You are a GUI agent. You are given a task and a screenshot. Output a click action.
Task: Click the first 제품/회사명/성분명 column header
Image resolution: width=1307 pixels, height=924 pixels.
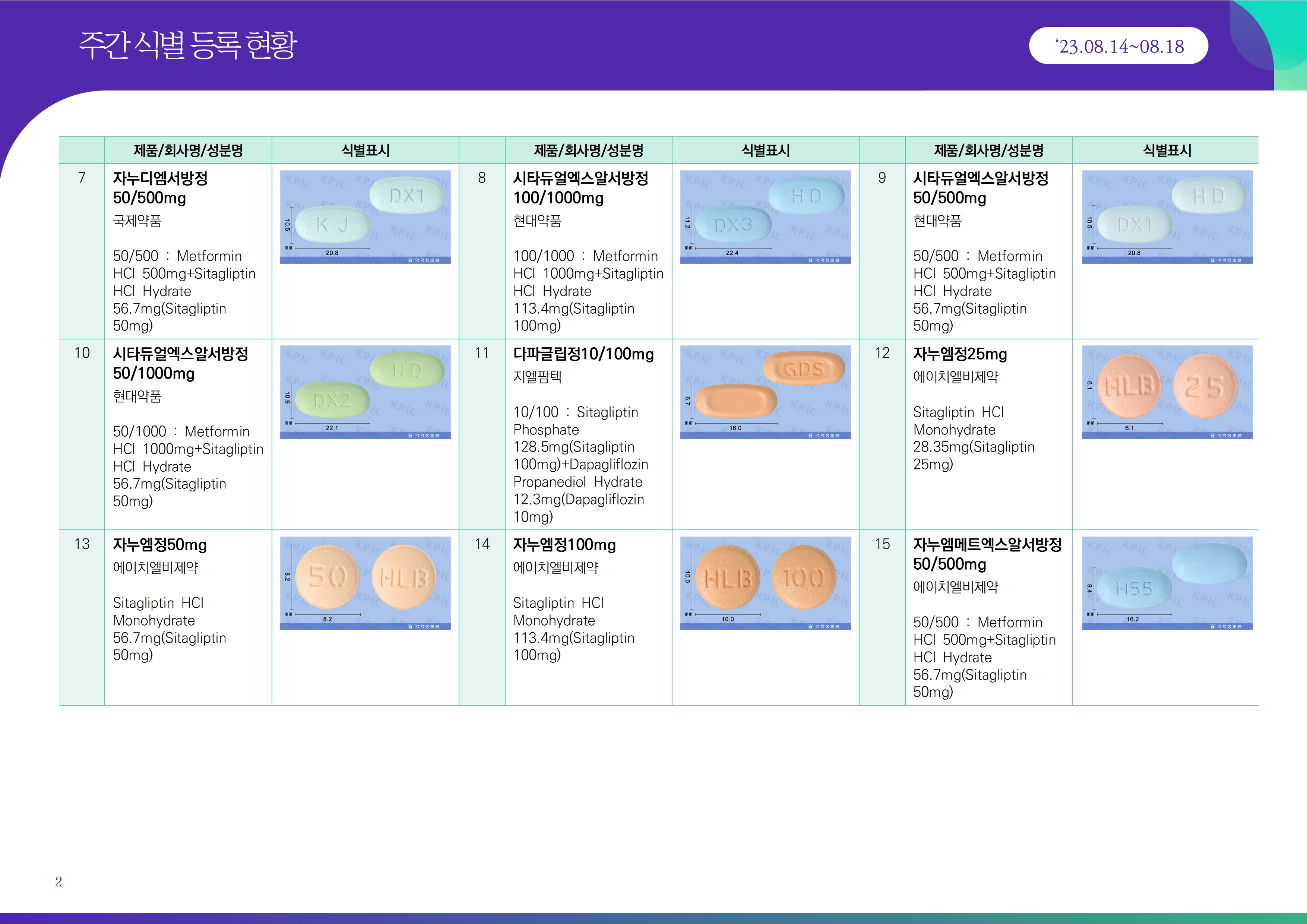tap(188, 150)
